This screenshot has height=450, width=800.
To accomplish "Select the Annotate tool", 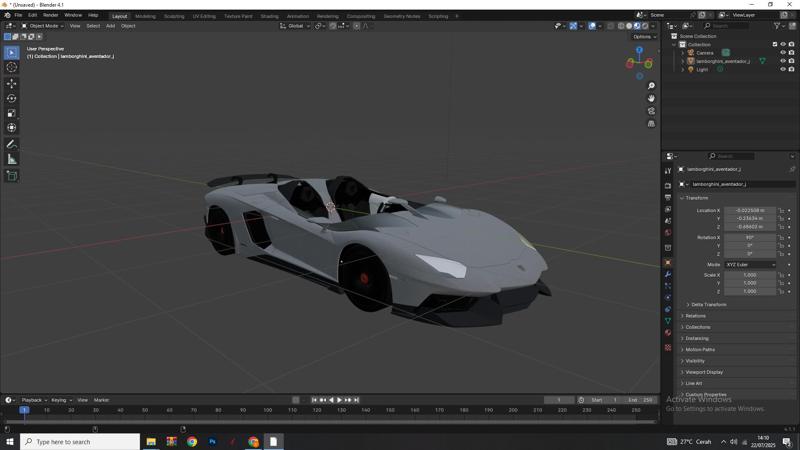I will [x=12, y=144].
